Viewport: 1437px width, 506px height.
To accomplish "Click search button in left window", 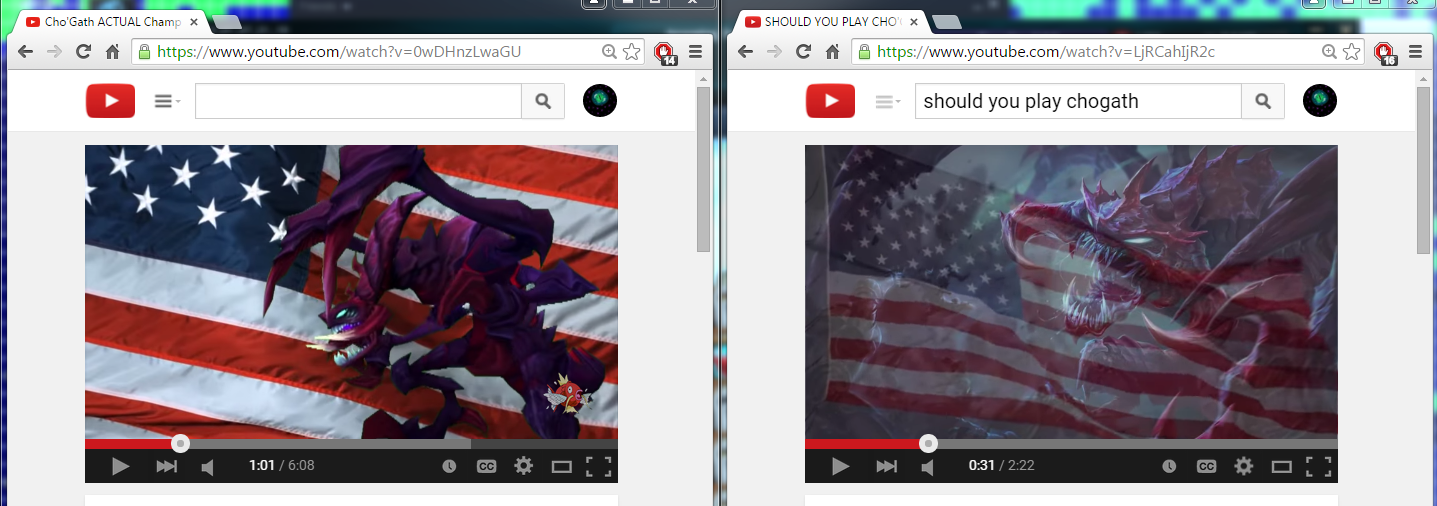I will point(543,101).
